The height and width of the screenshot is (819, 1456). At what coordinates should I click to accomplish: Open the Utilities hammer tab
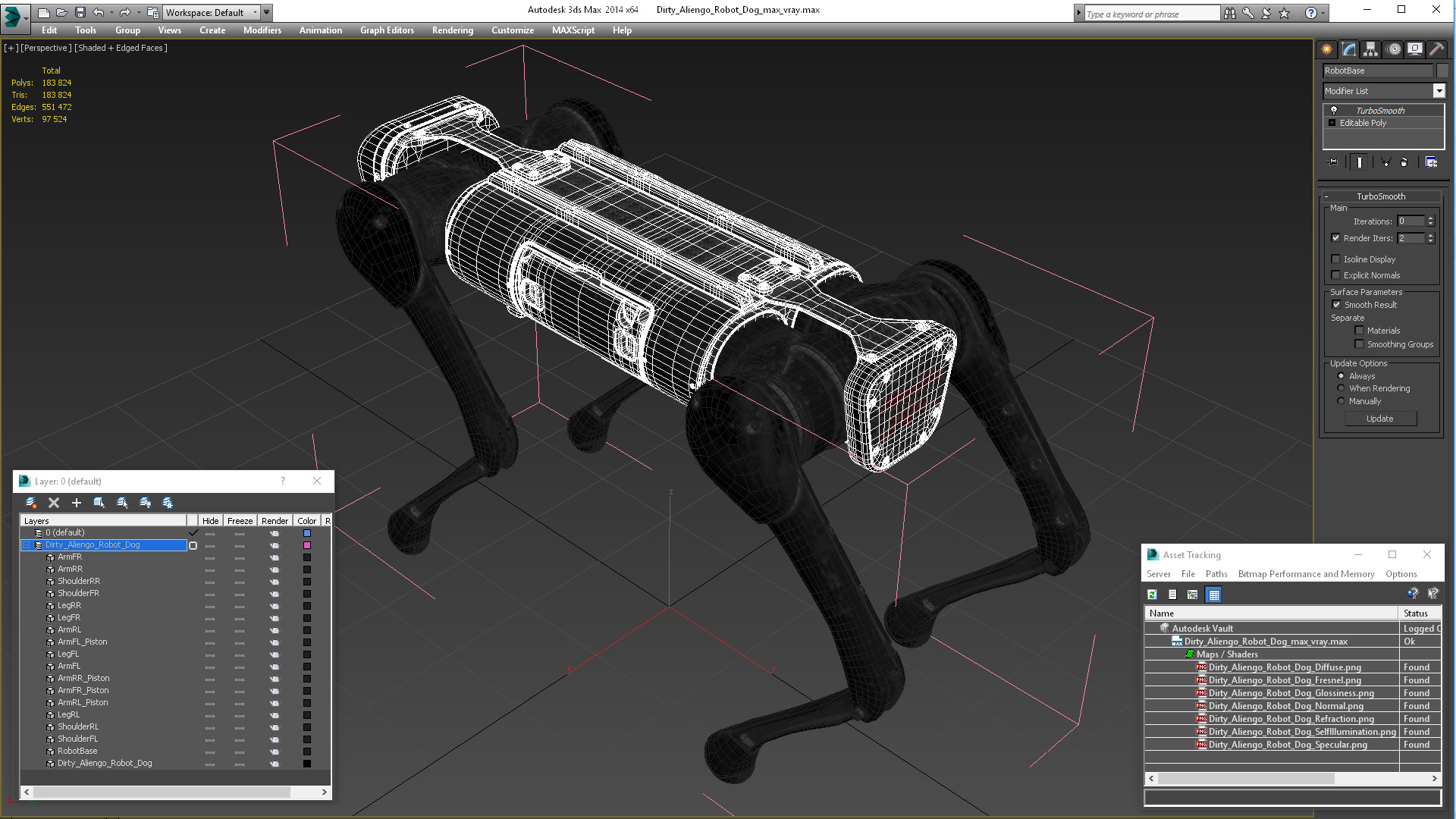[1436, 49]
